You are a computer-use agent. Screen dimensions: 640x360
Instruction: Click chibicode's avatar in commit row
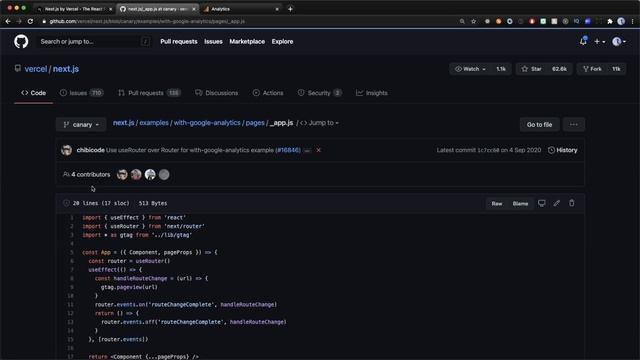67,150
